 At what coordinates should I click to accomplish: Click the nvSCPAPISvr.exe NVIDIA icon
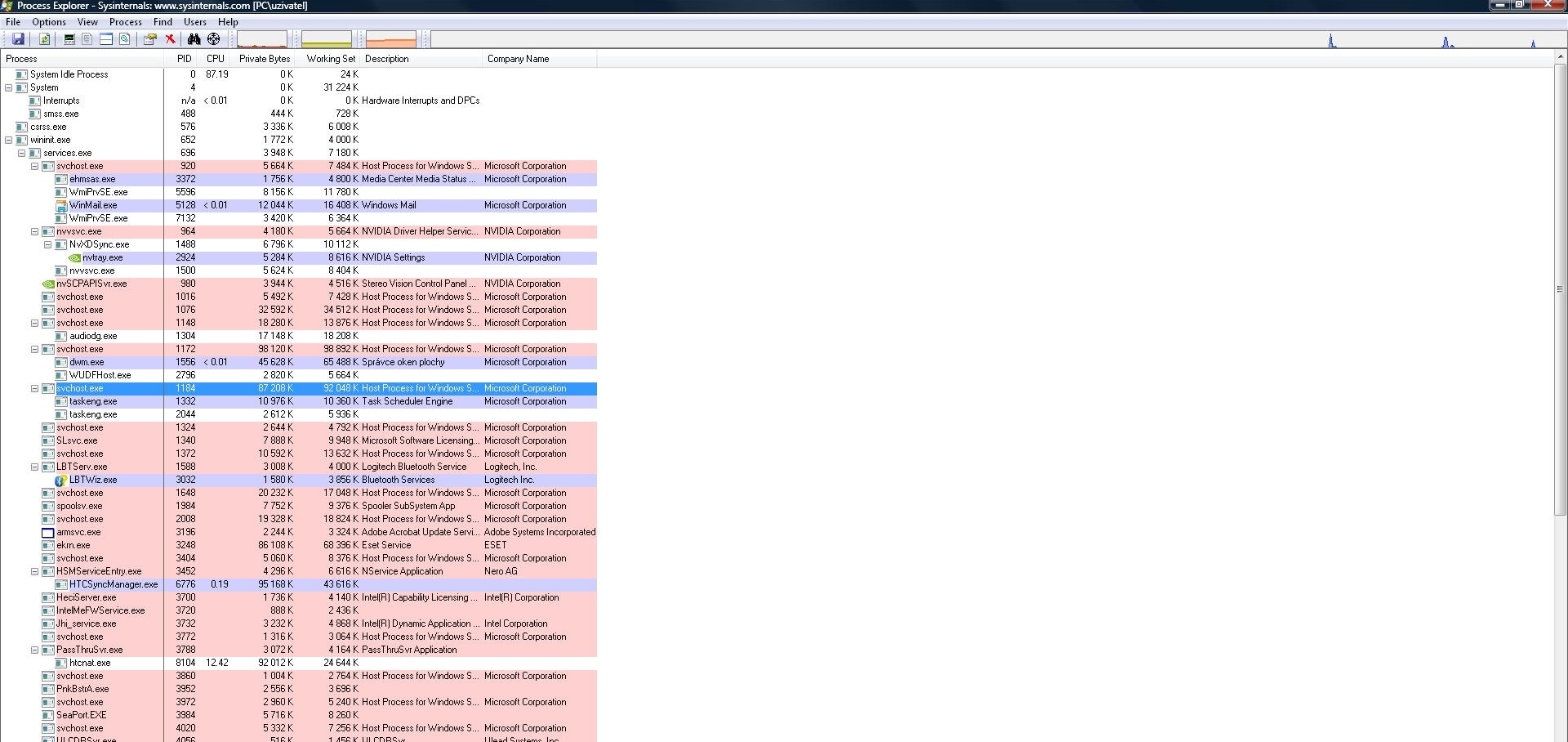pyautogui.click(x=48, y=284)
